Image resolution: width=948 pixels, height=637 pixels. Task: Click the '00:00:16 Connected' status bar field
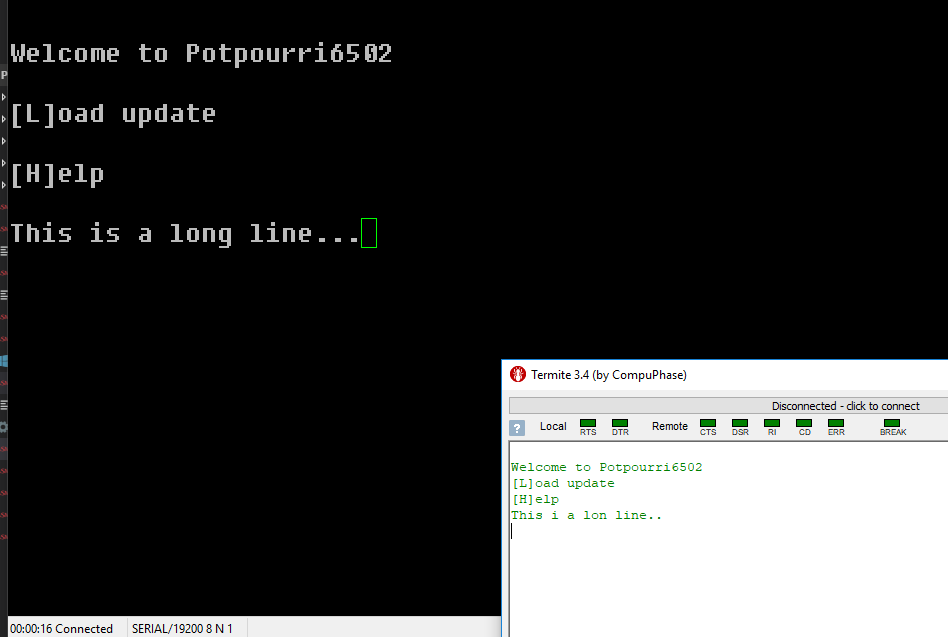62,629
